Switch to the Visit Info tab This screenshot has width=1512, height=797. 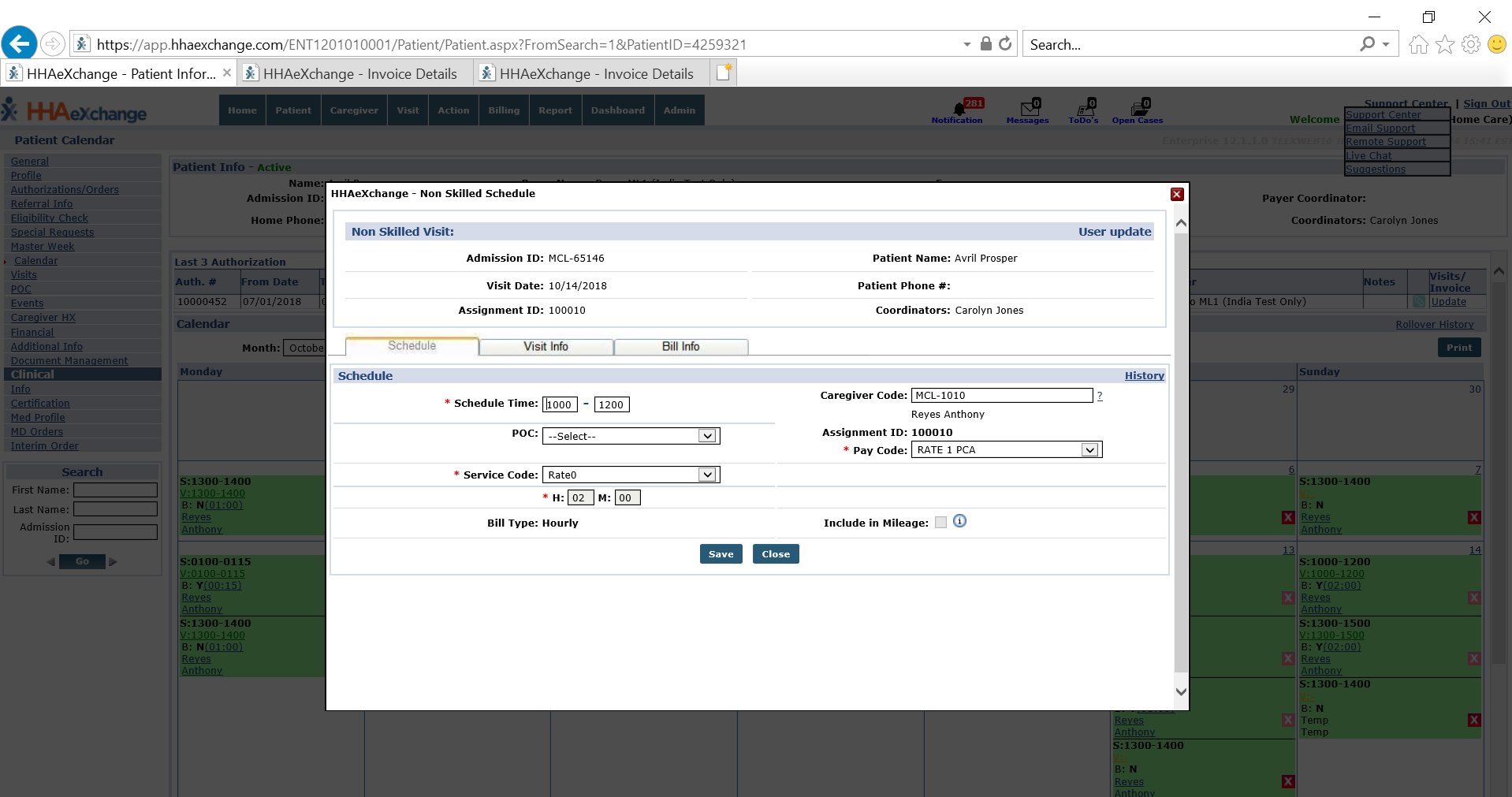coord(546,346)
